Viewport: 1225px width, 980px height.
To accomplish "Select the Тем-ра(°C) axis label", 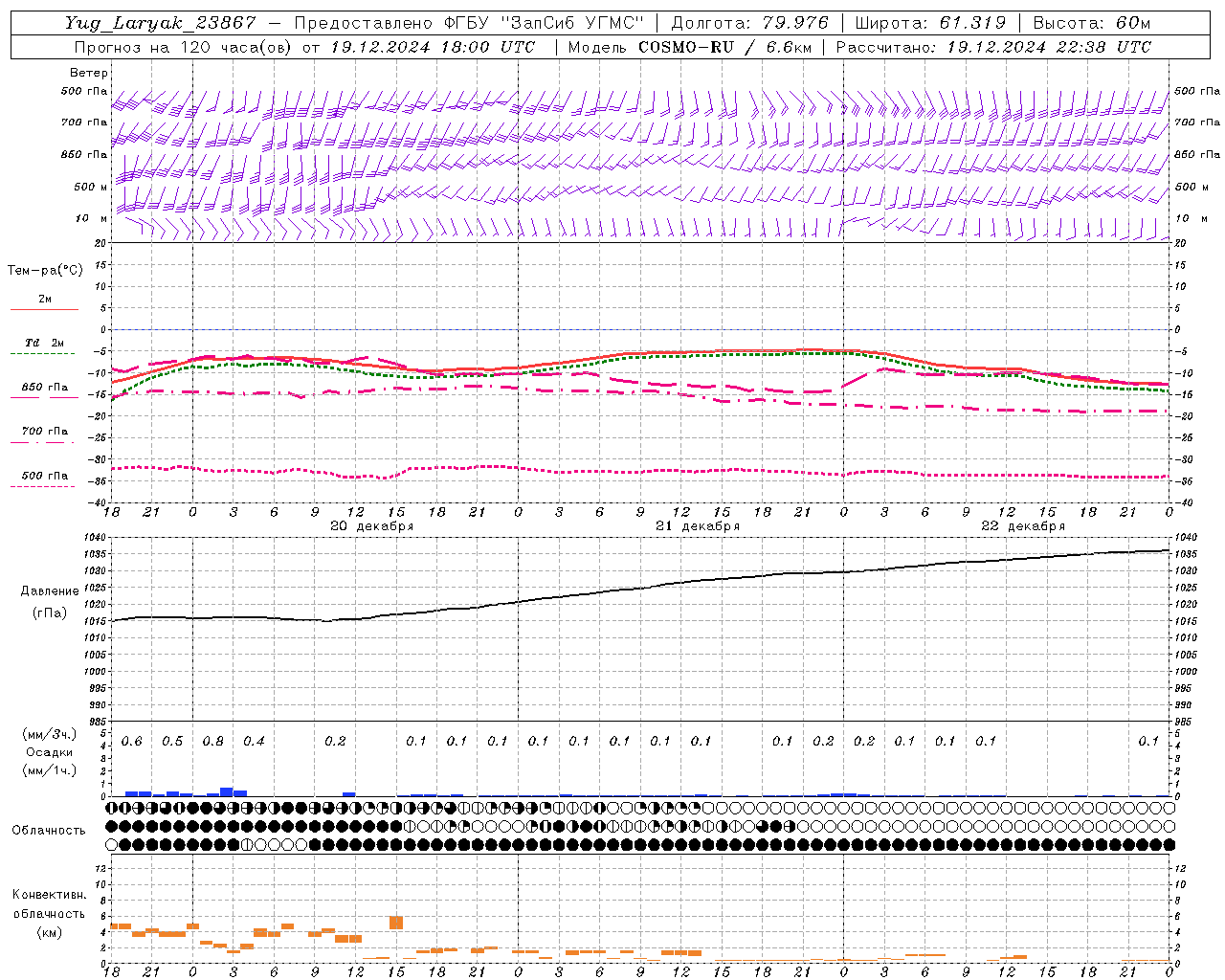I will (x=45, y=271).
